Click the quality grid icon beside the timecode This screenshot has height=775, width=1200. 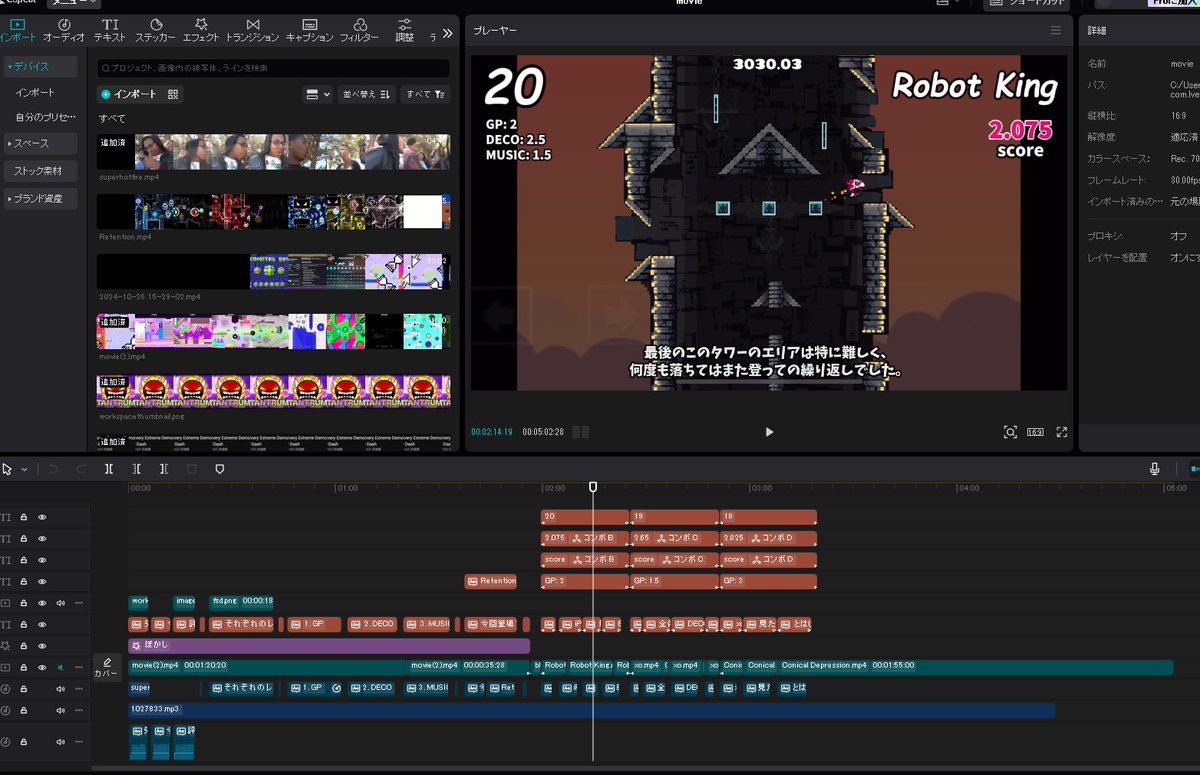tap(581, 432)
